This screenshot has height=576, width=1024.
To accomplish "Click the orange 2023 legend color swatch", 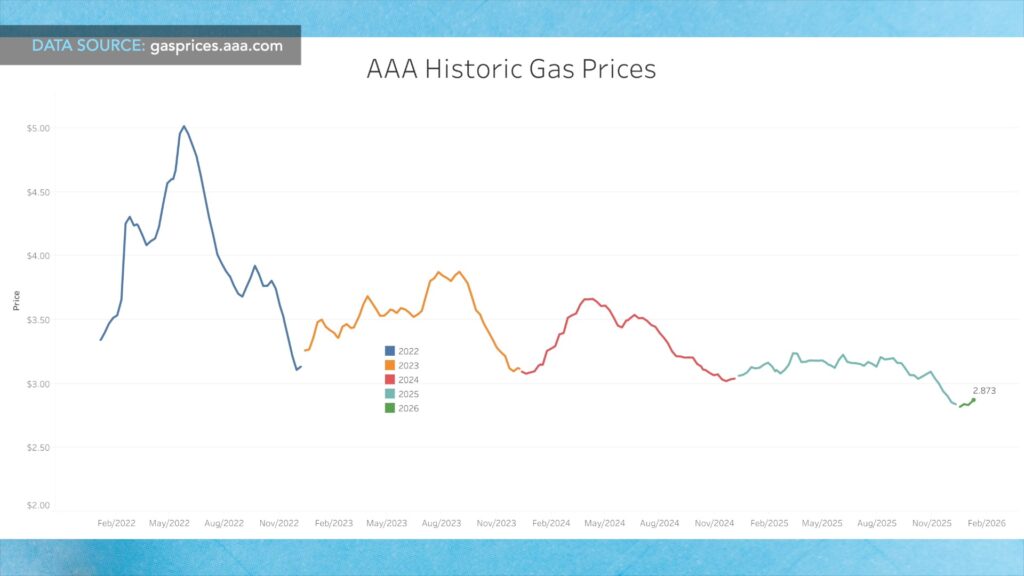I will (389, 365).
